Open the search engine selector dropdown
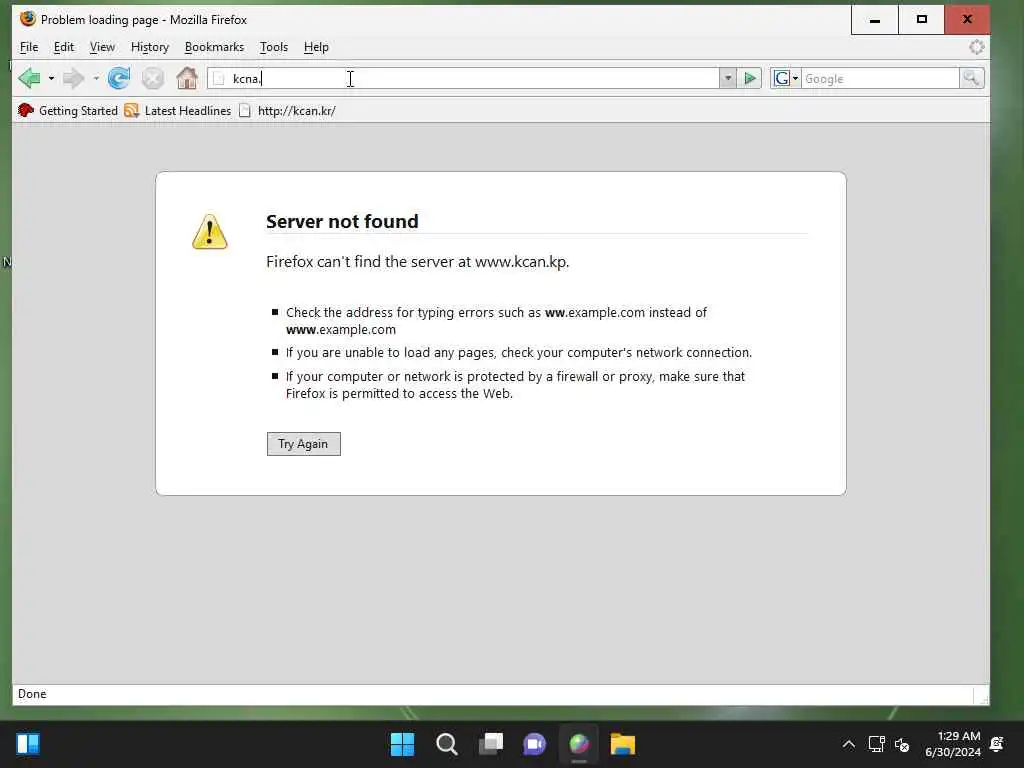Image resolution: width=1024 pixels, height=768 pixels. pyautogui.click(x=786, y=79)
